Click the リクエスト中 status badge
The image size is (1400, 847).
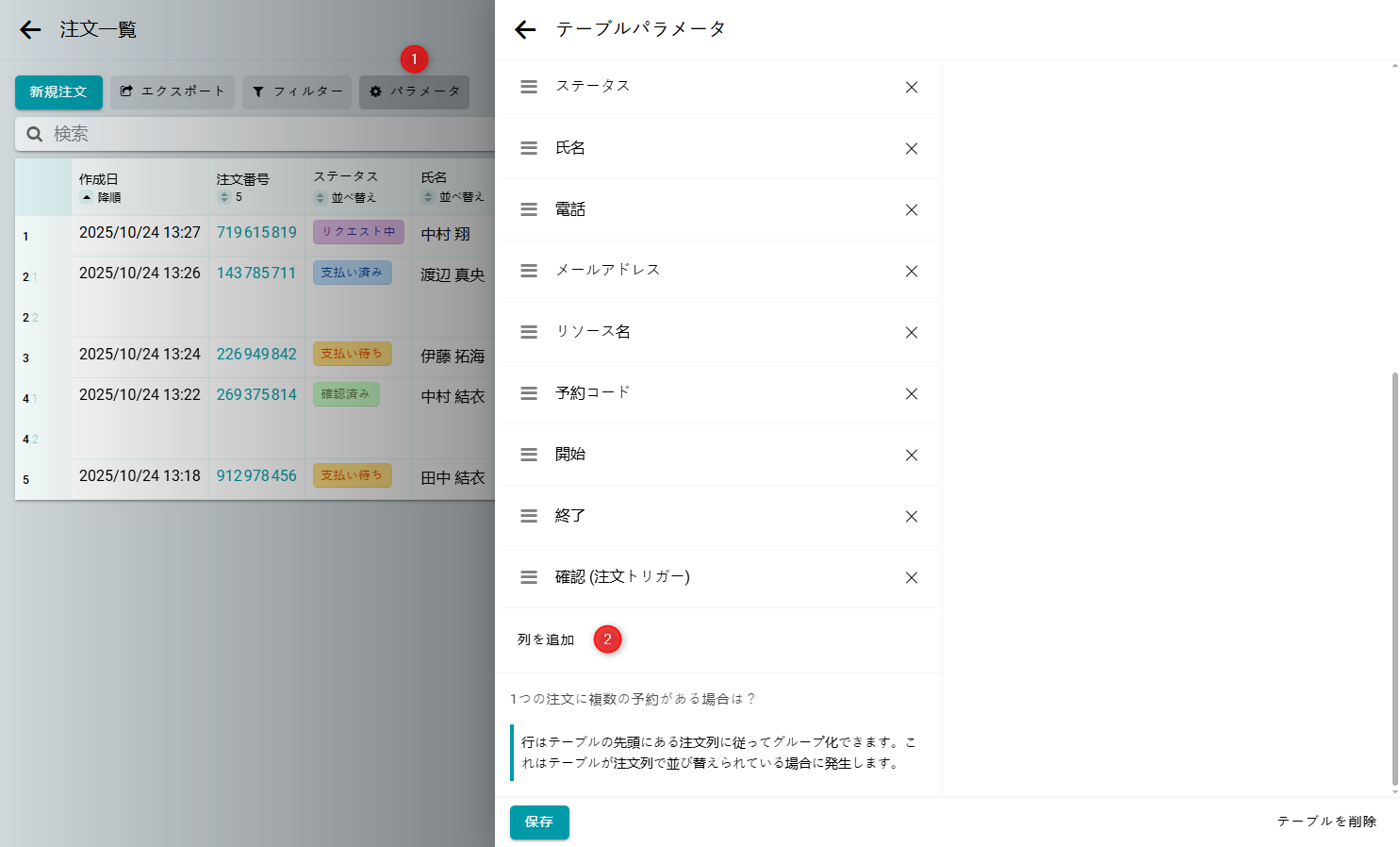(358, 232)
